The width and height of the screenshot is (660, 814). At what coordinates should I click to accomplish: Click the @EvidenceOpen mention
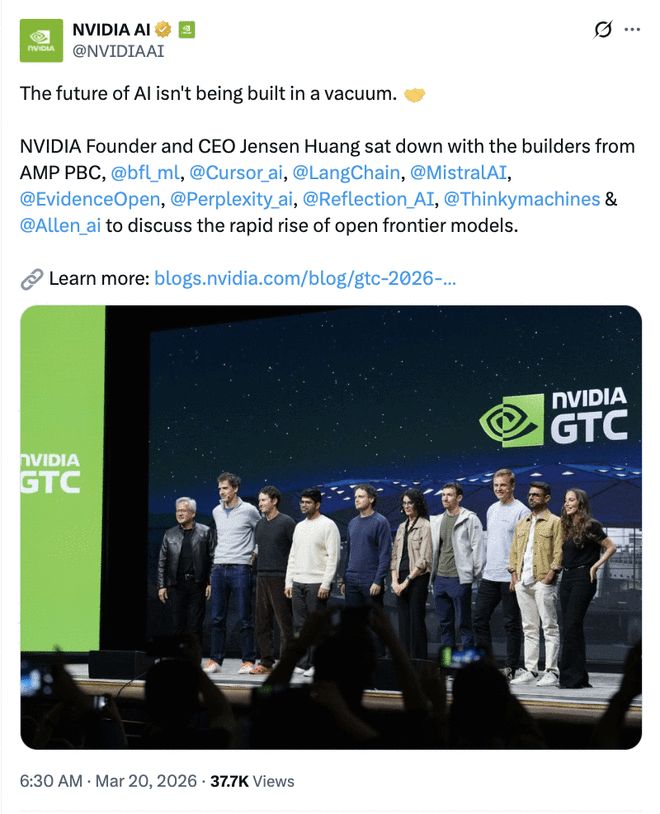pos(90,199)
